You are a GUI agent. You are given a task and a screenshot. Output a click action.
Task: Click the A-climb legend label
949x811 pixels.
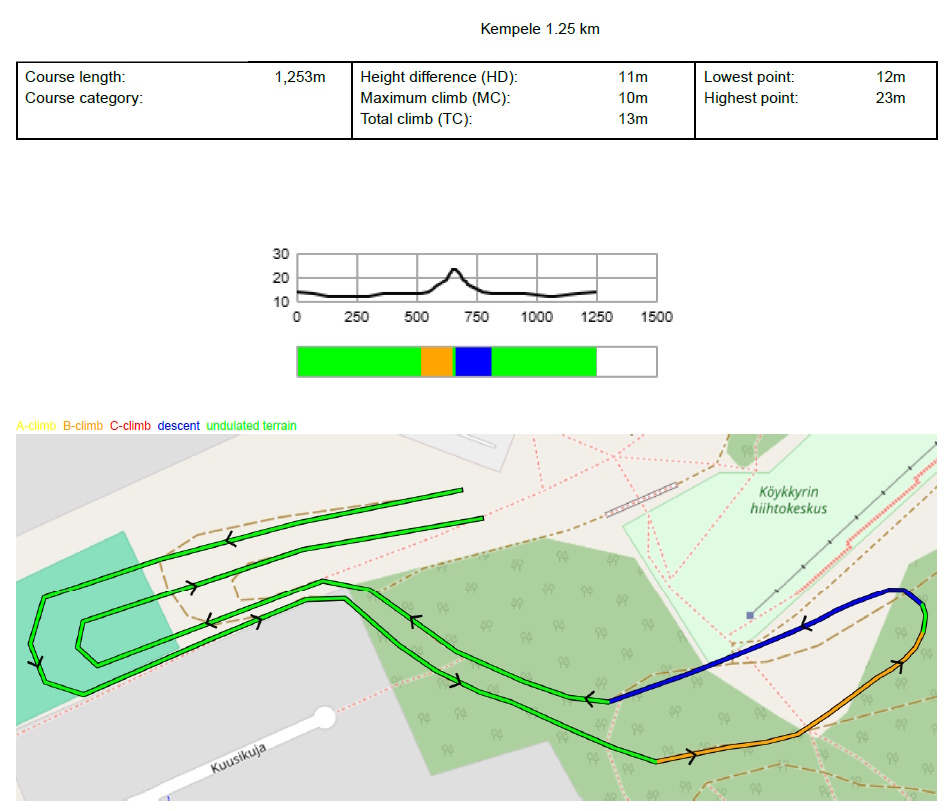(37, 426)
